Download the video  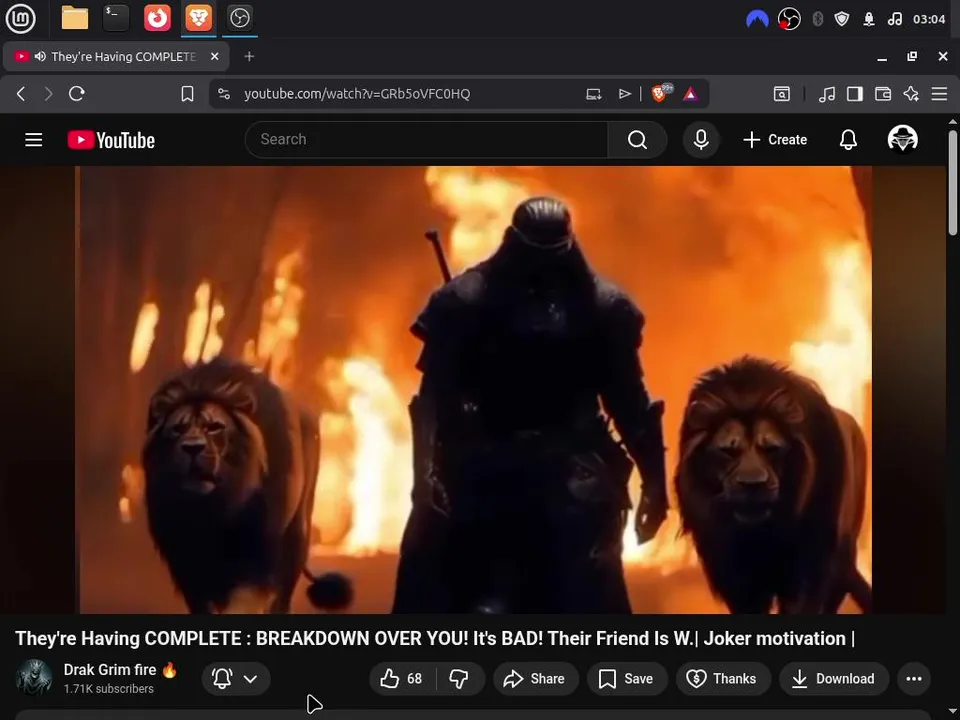[834, 678]
